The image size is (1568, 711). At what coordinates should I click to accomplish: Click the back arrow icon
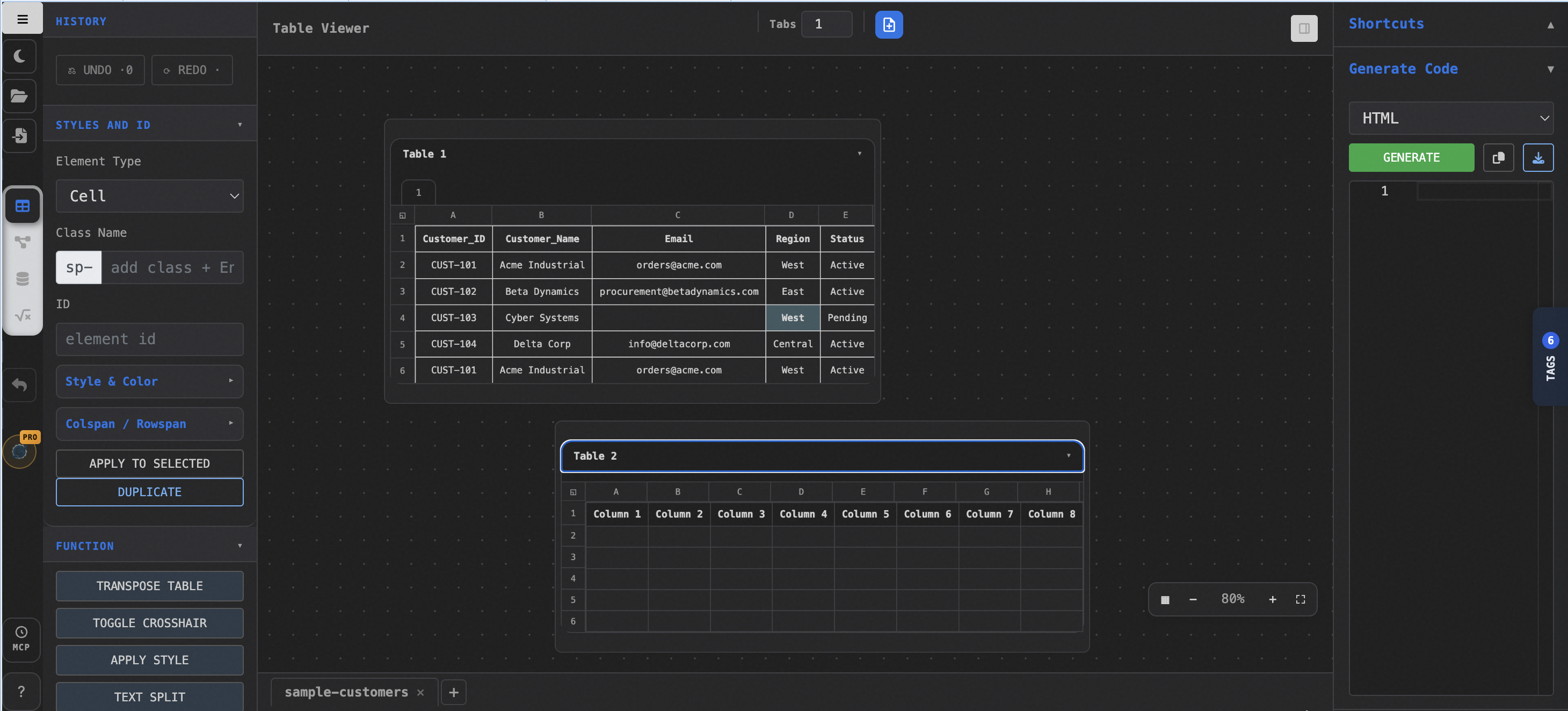click(20, 384)
